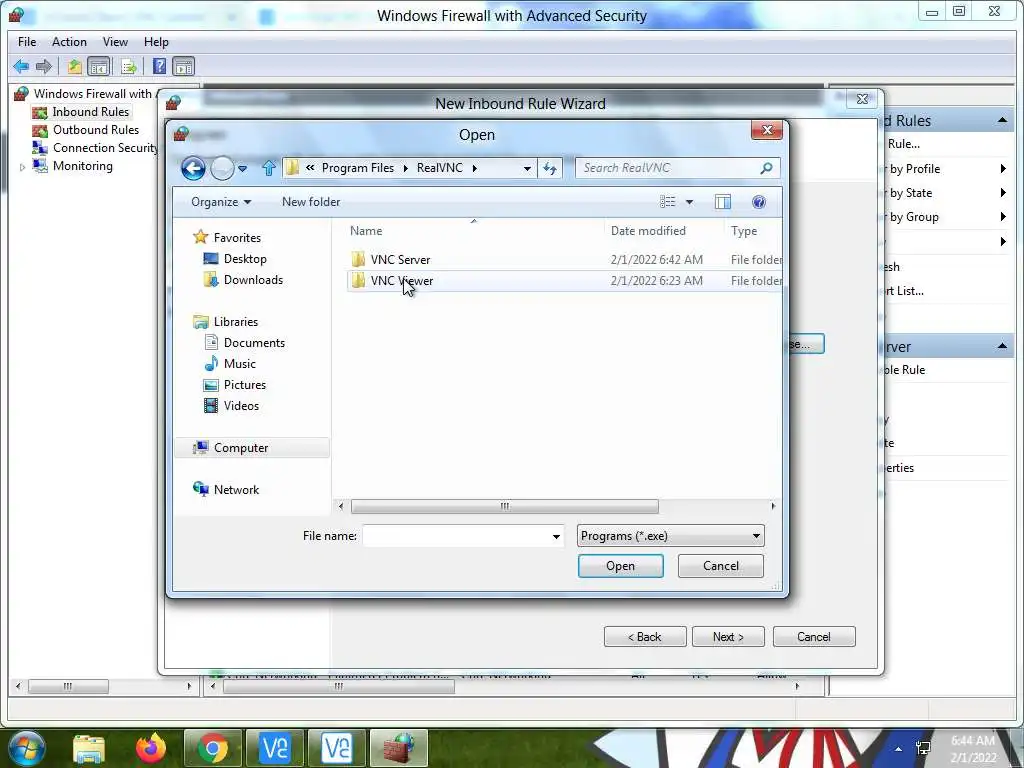The height and width of the screenshot is (768, 1024).
Task: Open the Organize menu
Action: tap(221, 202)
